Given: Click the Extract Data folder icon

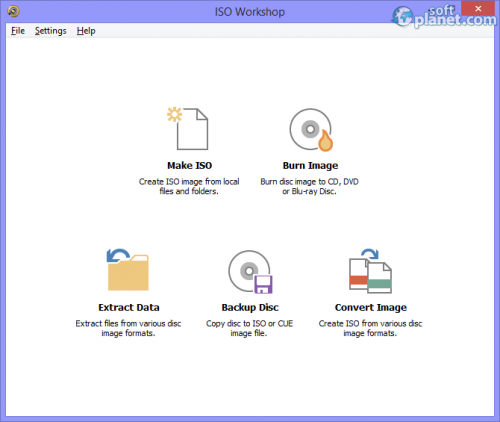Looking at the screenshot, I should coord(128,270).
